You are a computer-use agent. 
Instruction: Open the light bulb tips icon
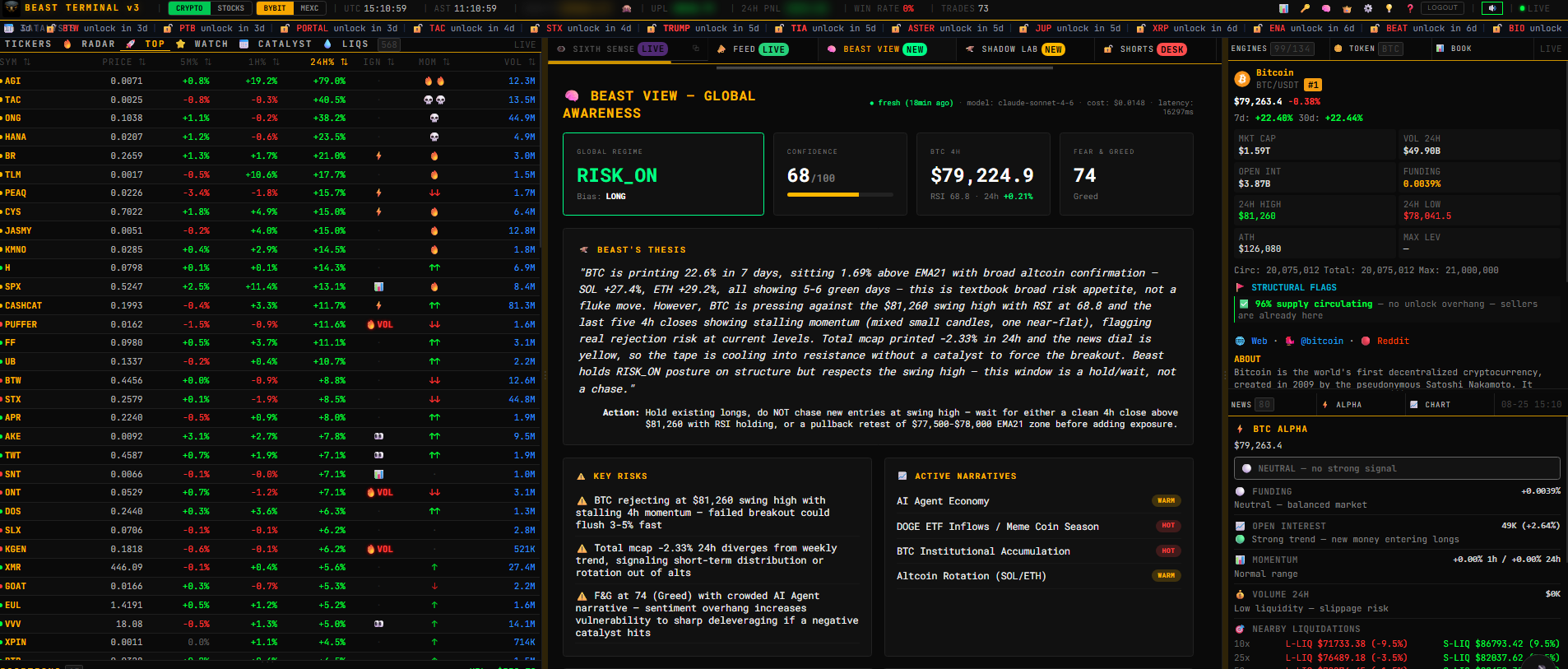pyautogui.click(x=1389, y=8)
